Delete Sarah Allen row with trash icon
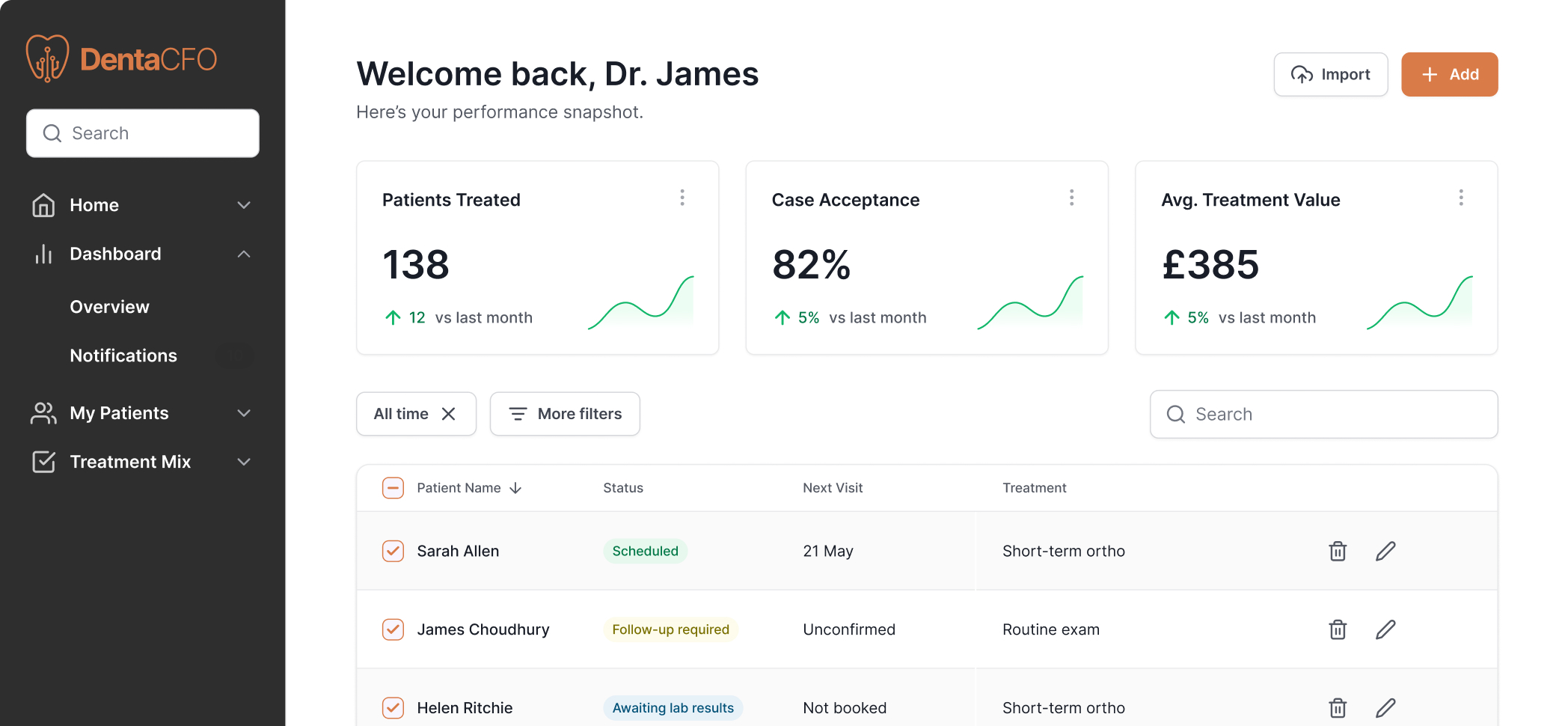The width and height of the screenshot is (1568, 726). click(x=1338, y=552)
